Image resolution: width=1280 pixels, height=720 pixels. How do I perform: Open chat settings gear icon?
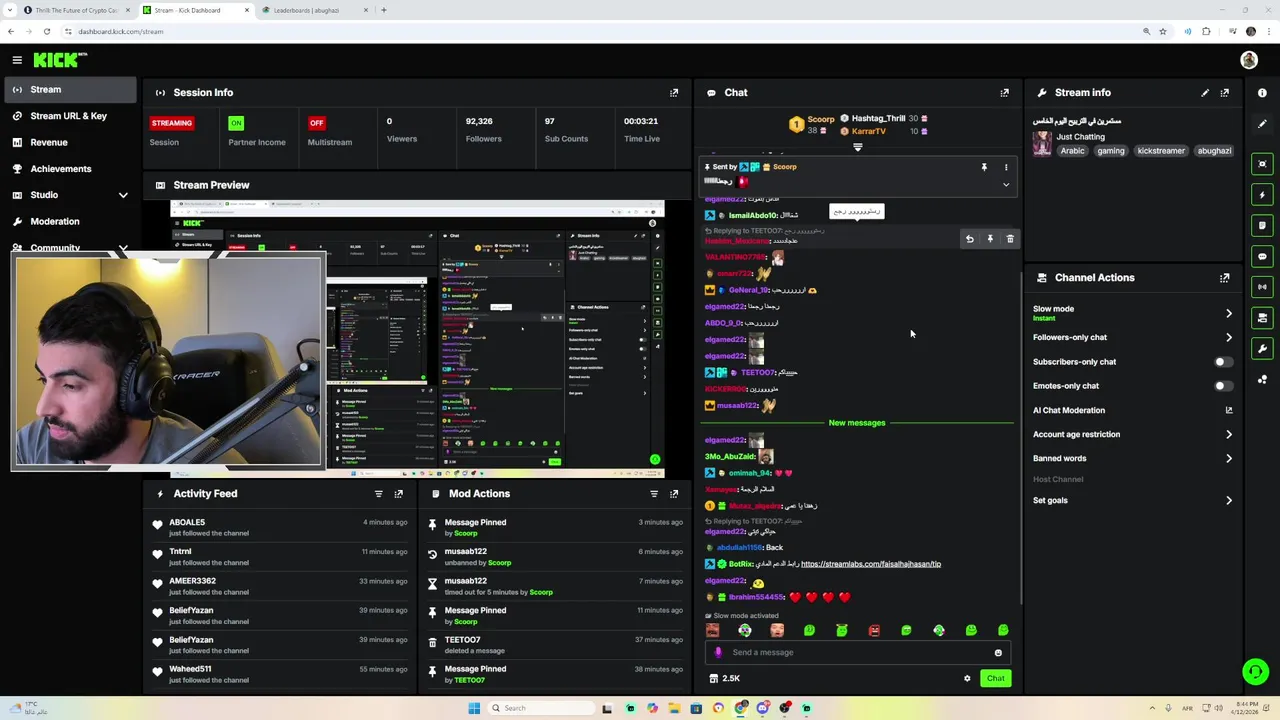pos(967,679)
